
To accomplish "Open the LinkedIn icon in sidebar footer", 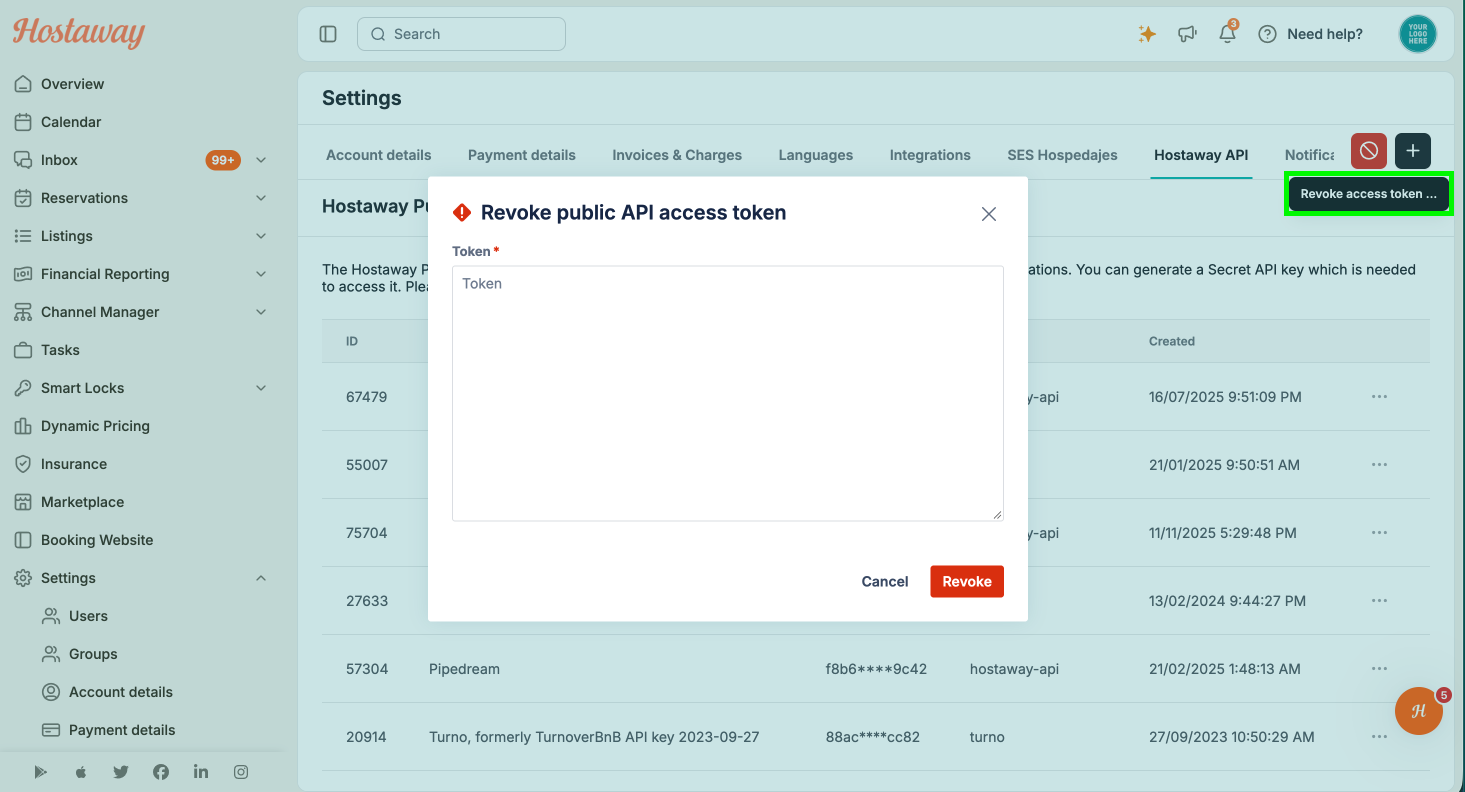I will [x=201, y=772].
